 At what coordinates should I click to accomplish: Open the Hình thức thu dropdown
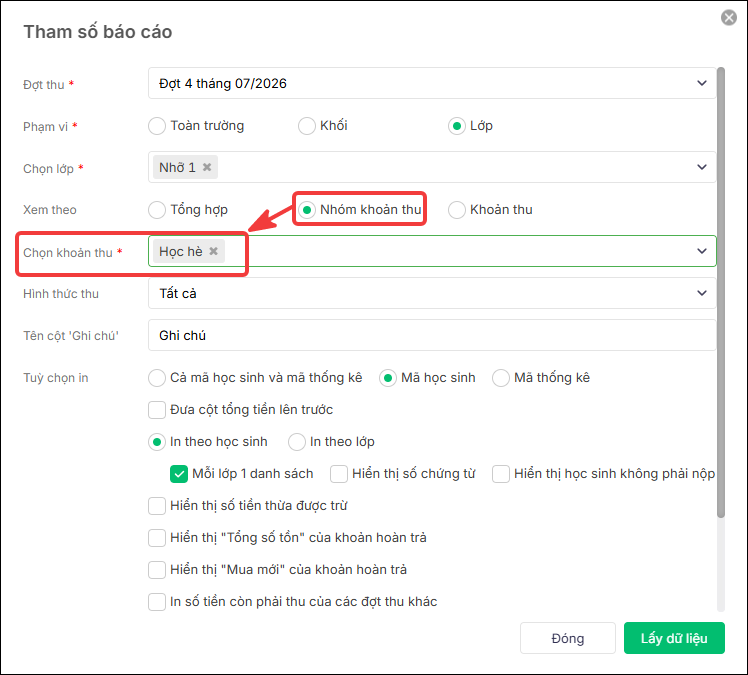(x=432, y=293)
